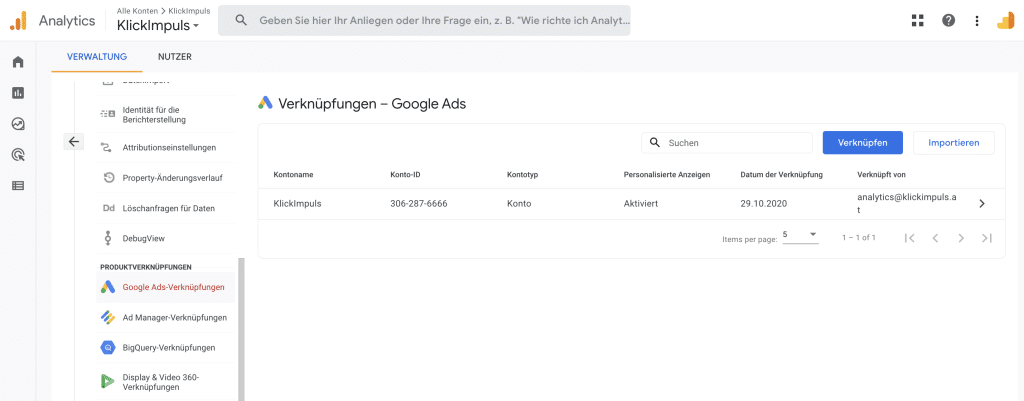Click into the top Analytics search bar

pos(424,20)
